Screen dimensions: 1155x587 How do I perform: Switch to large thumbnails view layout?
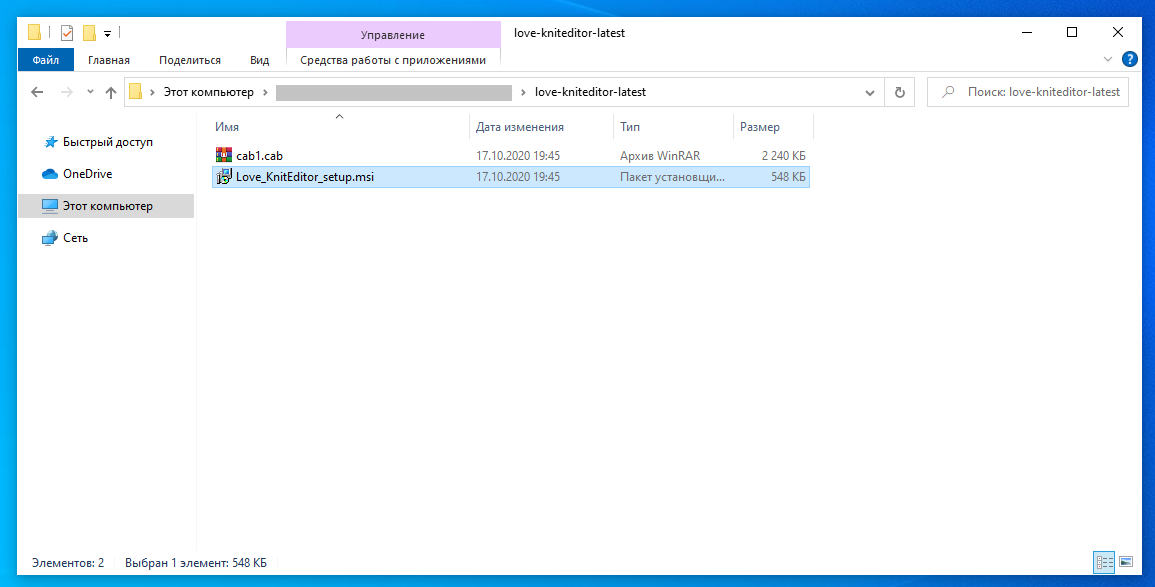(x=1126, y=563)
